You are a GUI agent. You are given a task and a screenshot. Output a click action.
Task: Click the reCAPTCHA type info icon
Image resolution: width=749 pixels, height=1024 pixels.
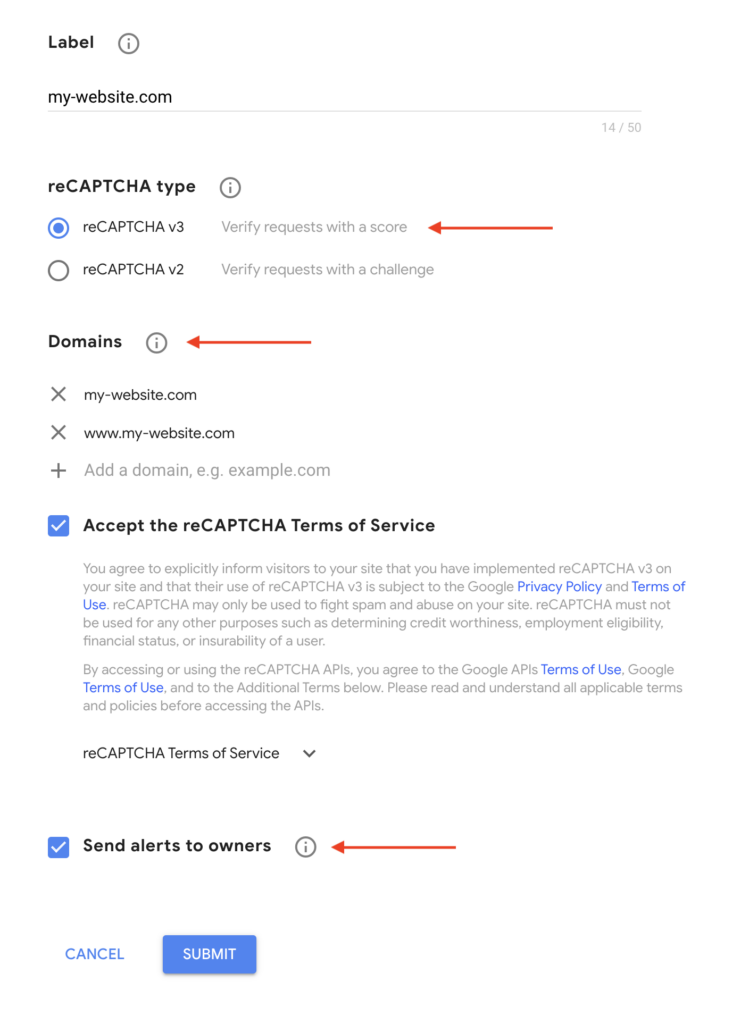tap(229, 187)
